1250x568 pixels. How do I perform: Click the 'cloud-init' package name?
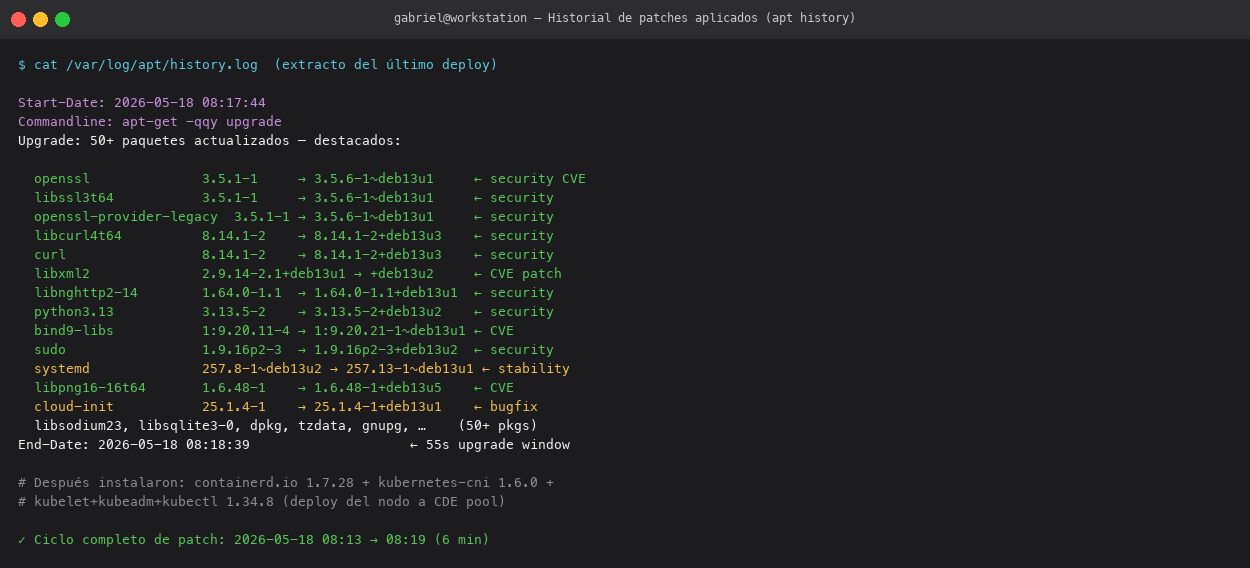(x=74, y=407)
